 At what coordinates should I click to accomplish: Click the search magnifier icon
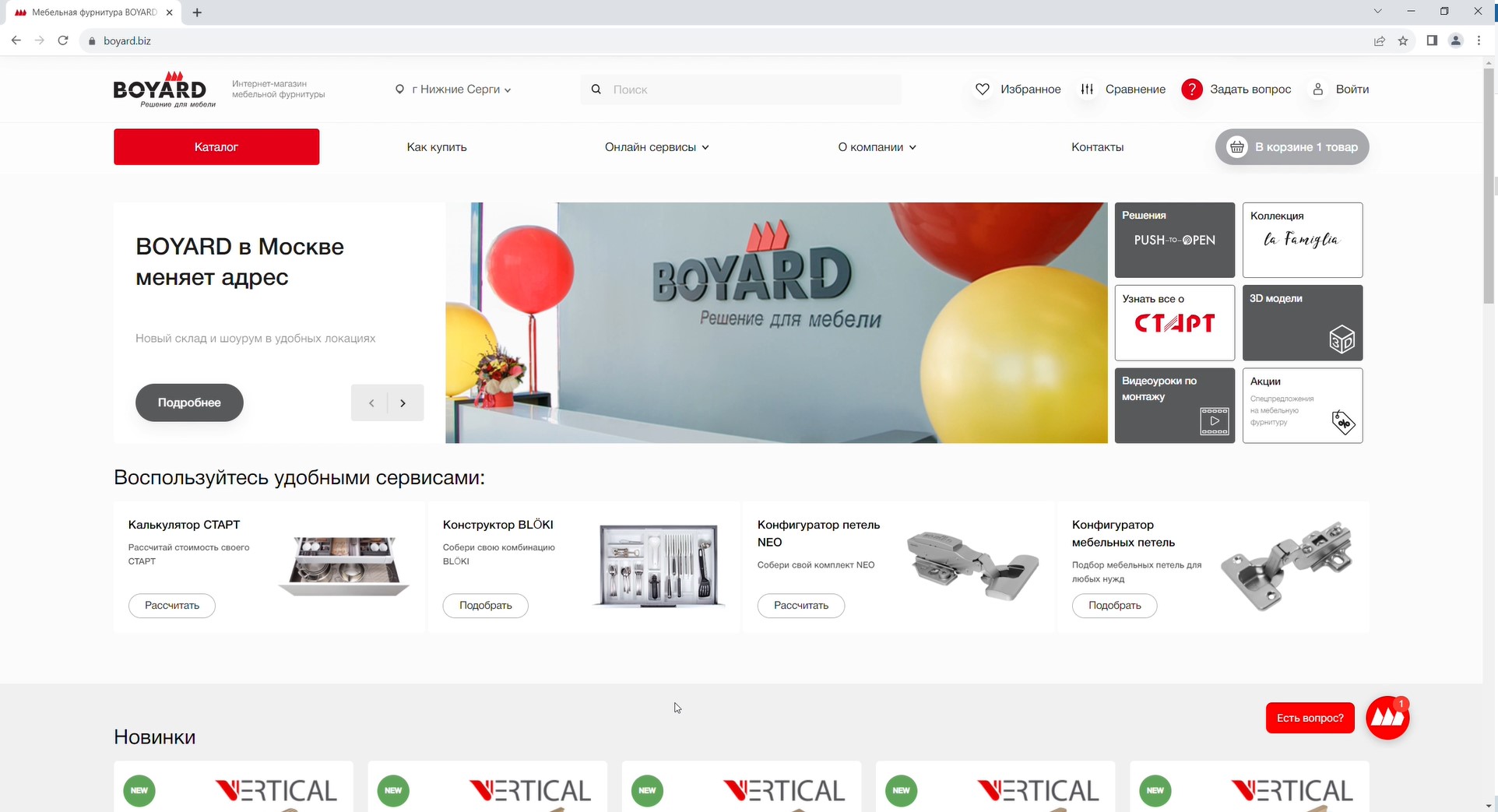596,90
